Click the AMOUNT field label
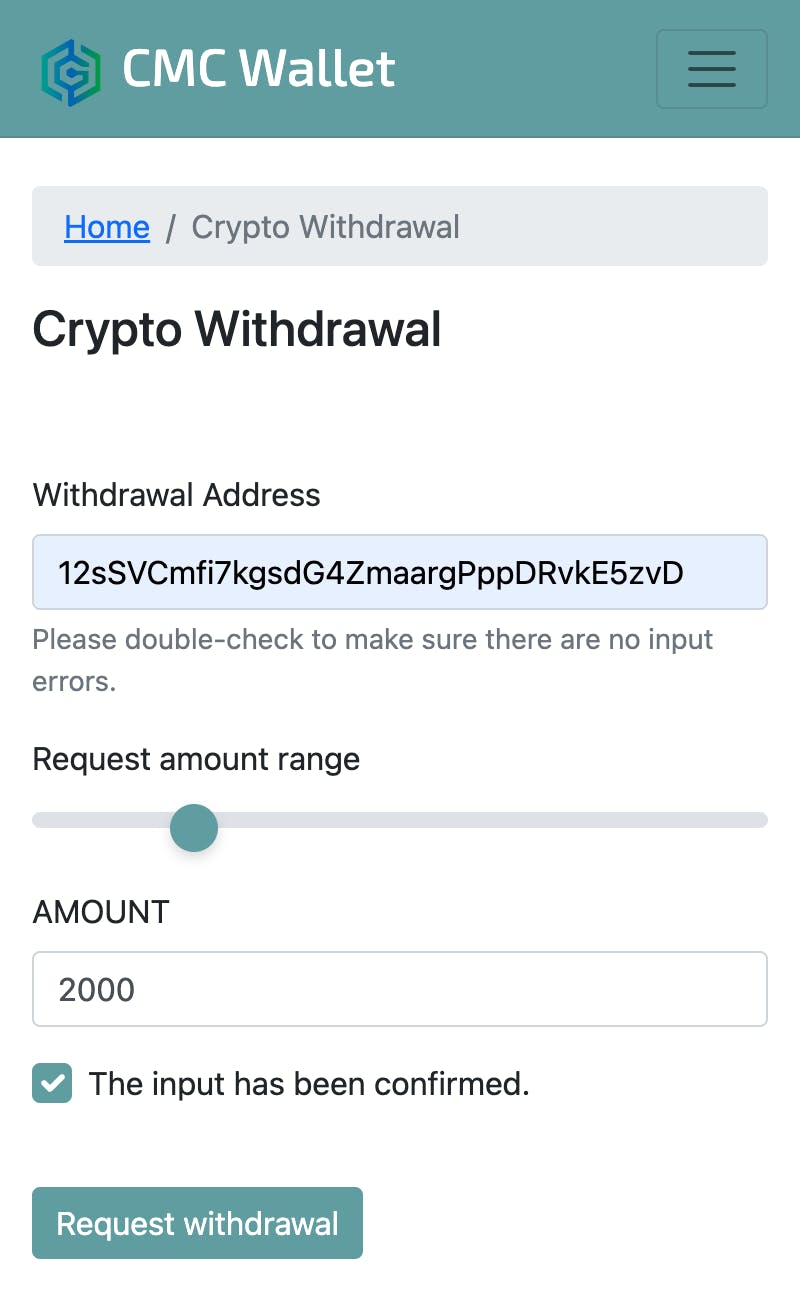The height and width of the screenshot is (1307, 800). click(101, 912)
